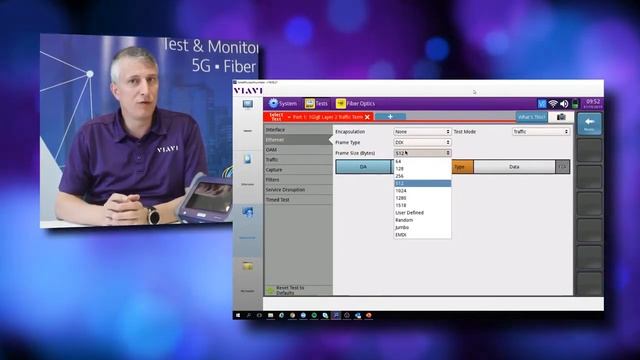Image resolution: width=640 pixels, height=360 pixels.
Task: Click the What's This? button
Action: click(x=531, y=117)
